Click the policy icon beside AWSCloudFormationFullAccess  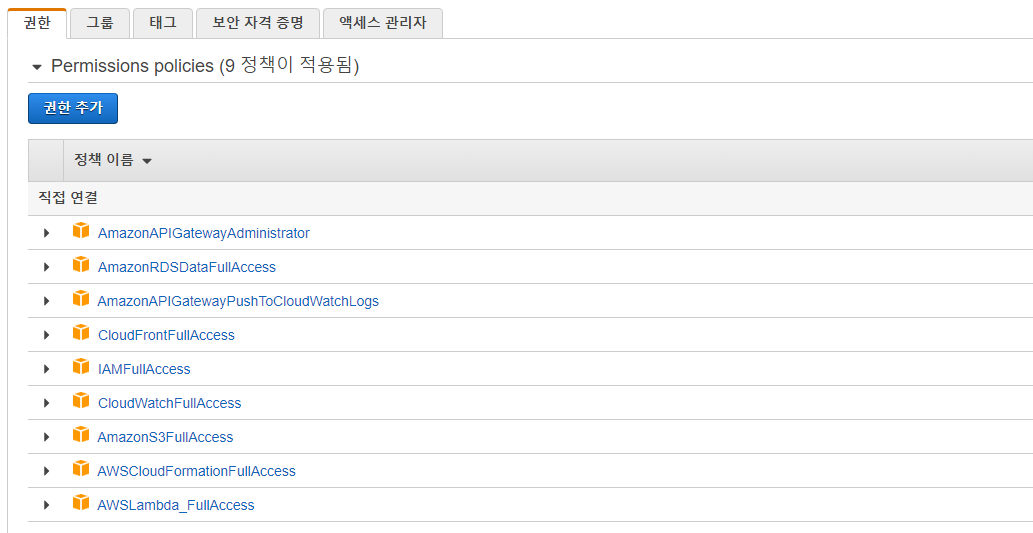tap(81, 468)
